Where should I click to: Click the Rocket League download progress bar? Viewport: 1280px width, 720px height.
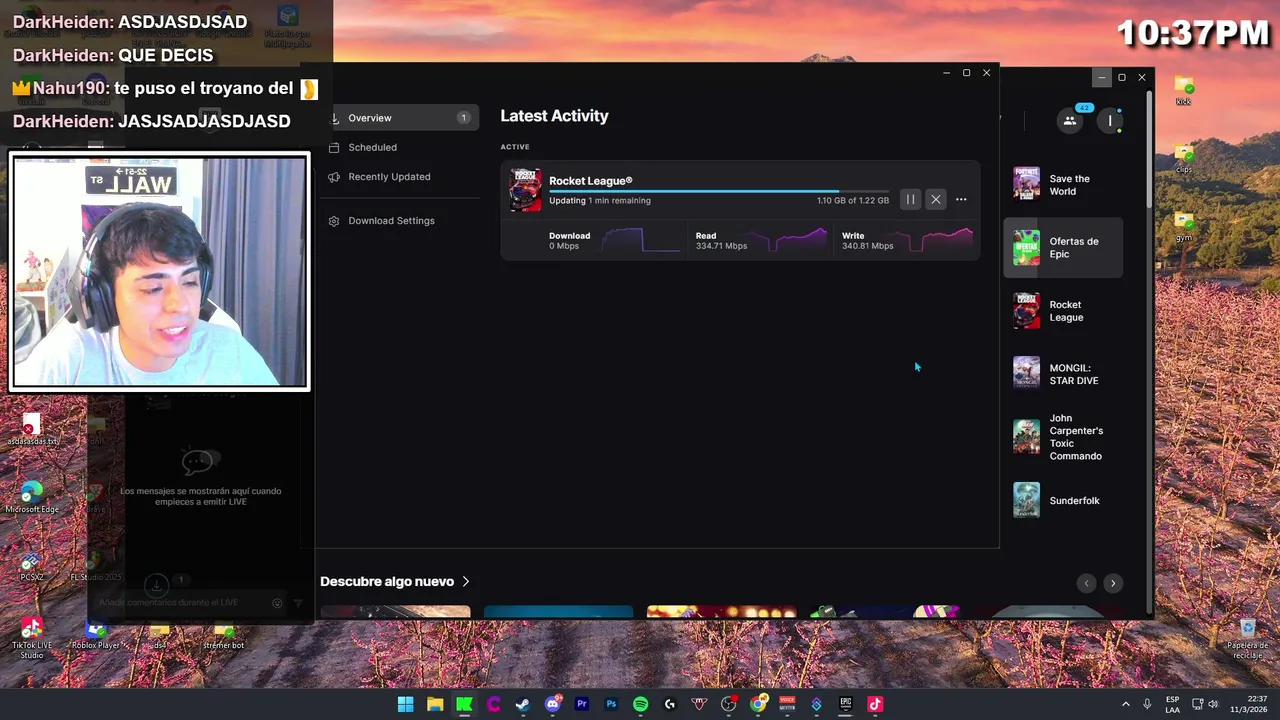tap(718, 191)
